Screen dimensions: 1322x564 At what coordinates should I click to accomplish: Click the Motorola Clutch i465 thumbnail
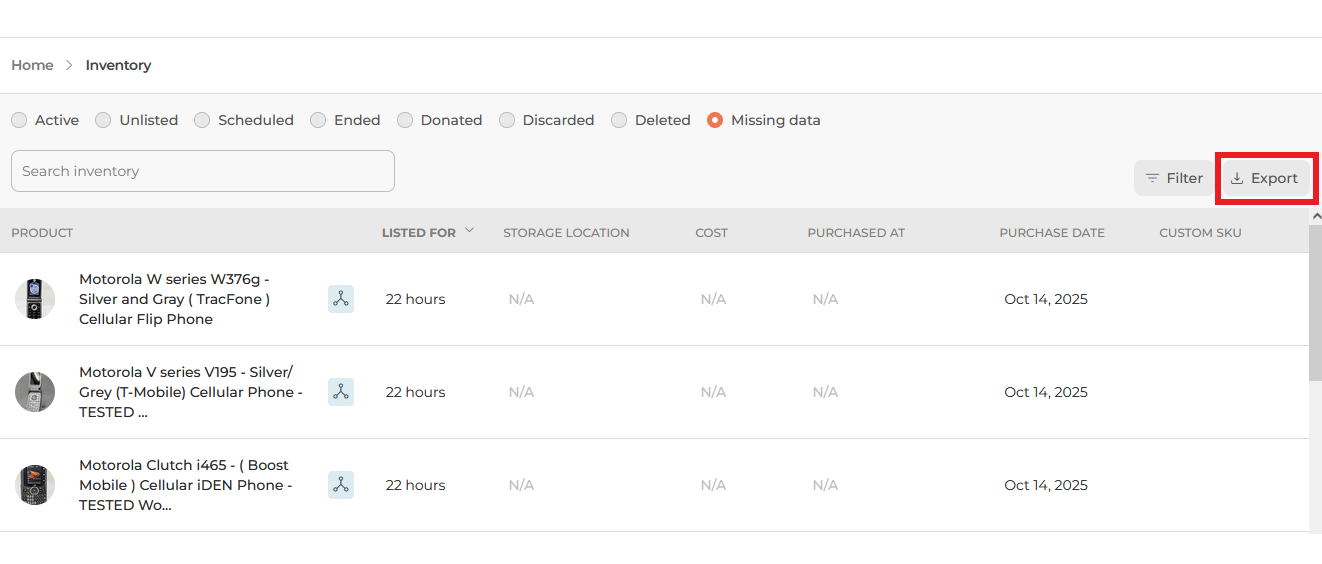[35, 485]
